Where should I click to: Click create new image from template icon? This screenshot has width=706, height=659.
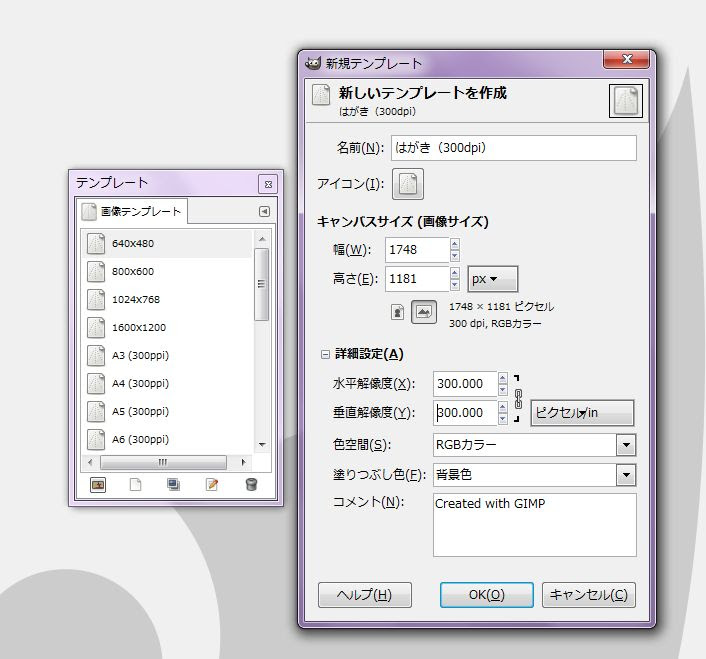(x=98, y=485)
